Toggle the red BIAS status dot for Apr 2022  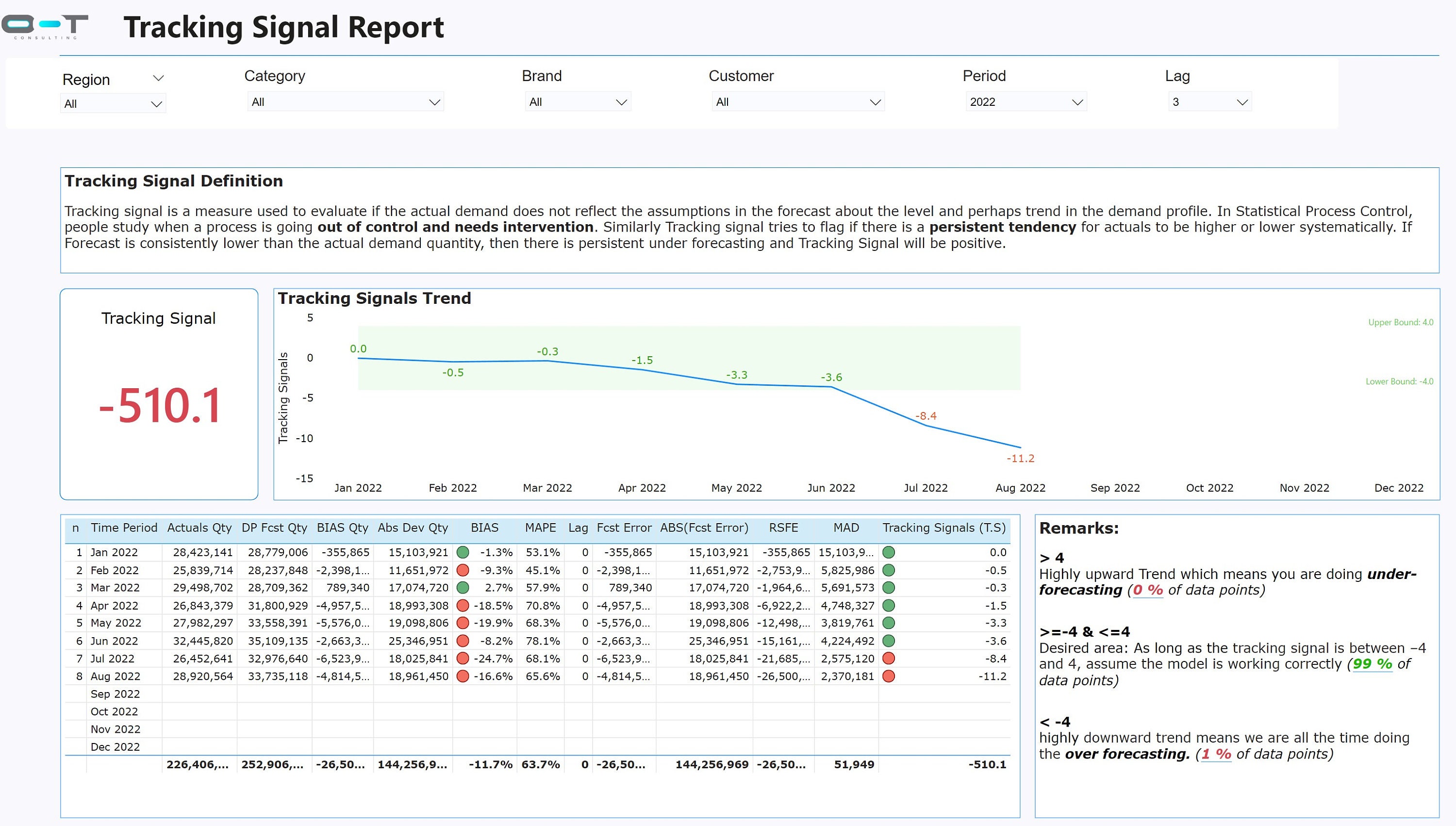coord(462,605)
